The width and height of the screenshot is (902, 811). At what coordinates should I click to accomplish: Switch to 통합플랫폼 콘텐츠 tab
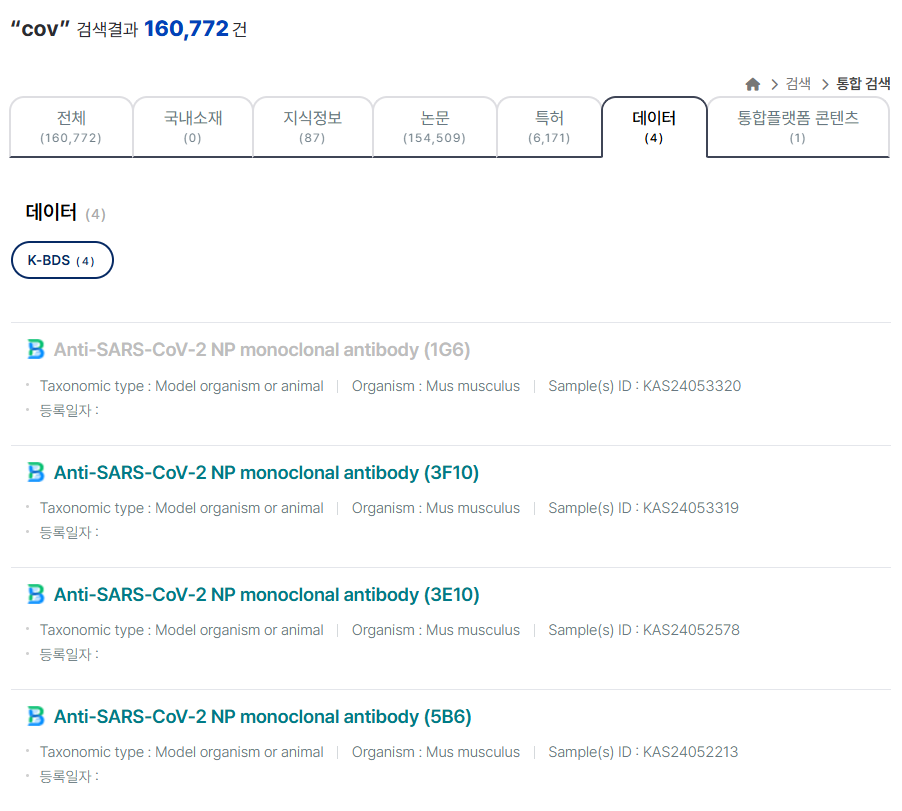(798, 127)
